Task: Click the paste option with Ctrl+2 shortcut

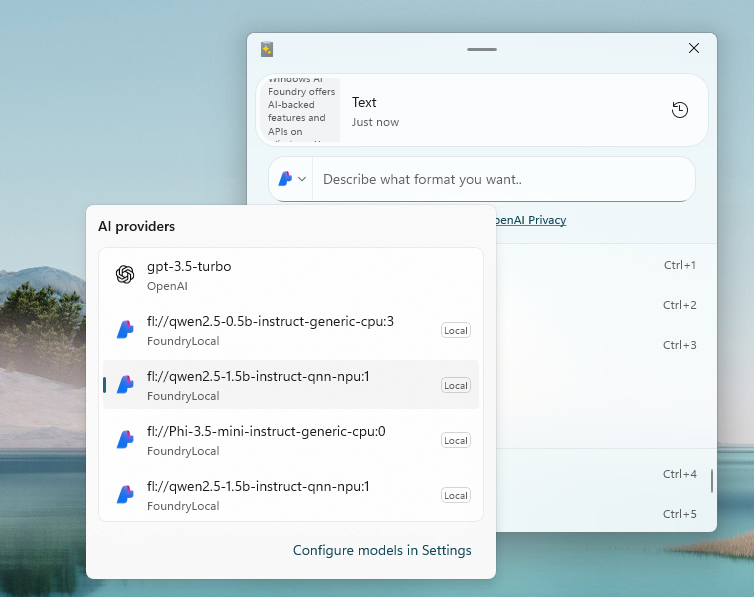Action: point(600,305)
